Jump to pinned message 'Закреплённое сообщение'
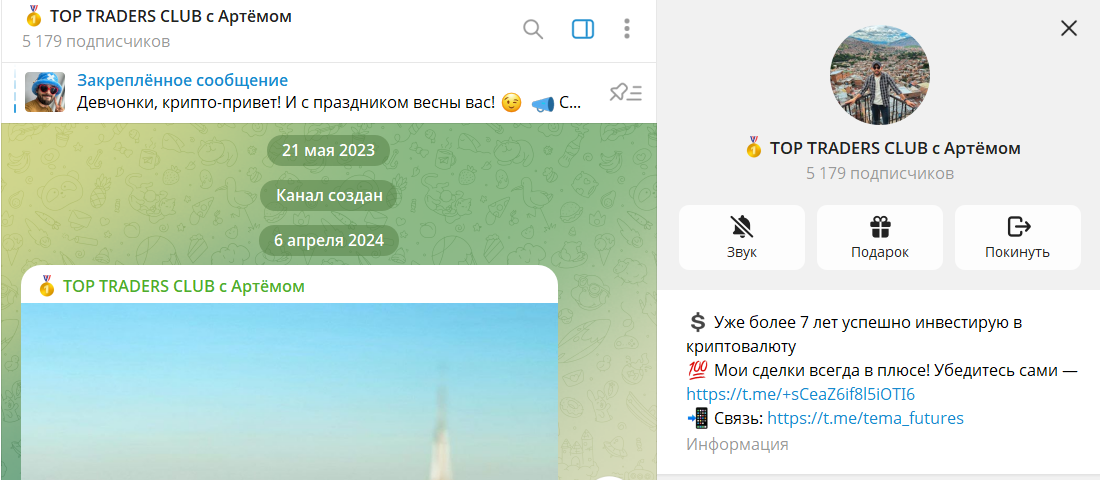This screenshot has width=1100, height=480. coord(182,81)
